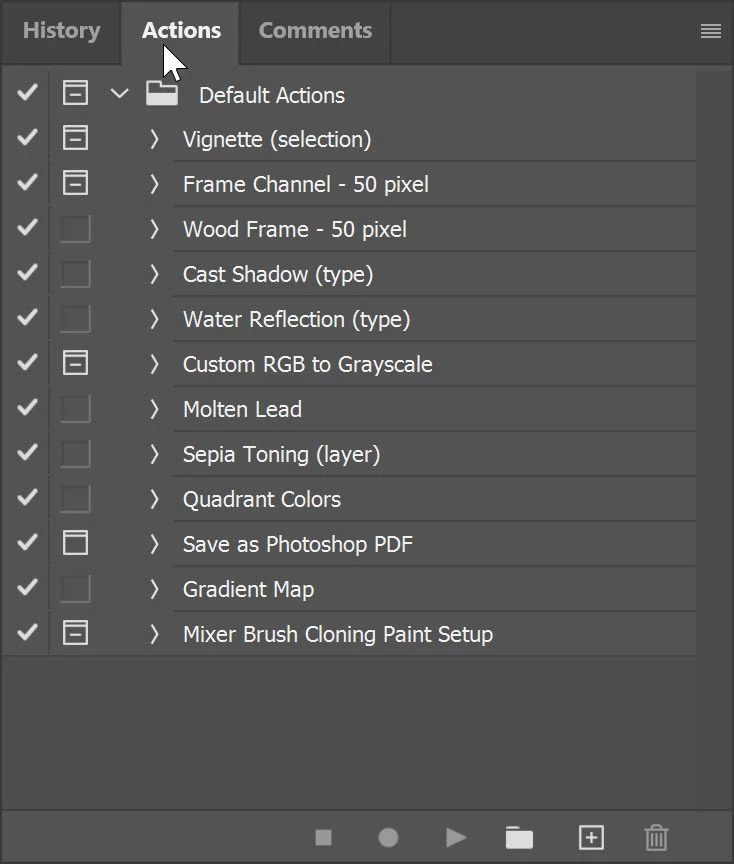Click the Default Actions folder icon
The height and width of the screenshot is (864, 734).
tap(162, 94)
